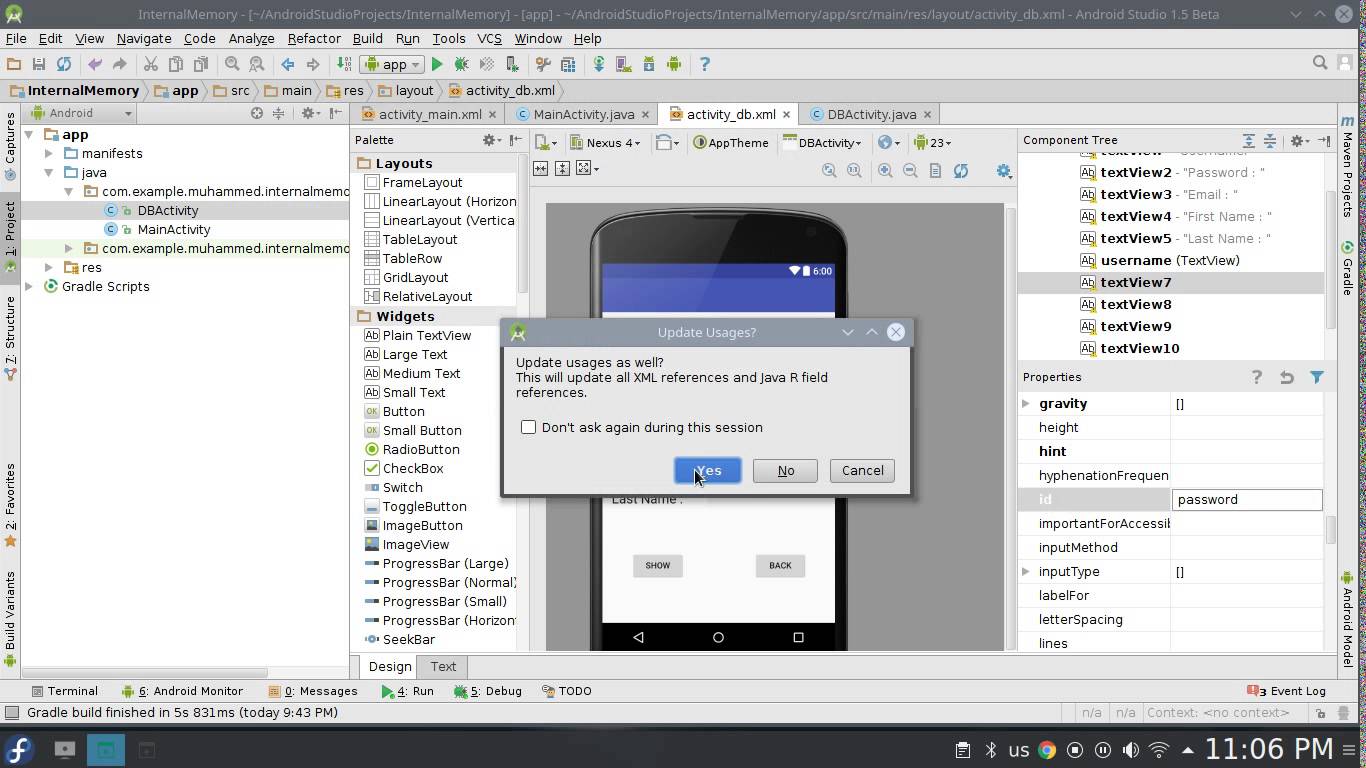This screenshot has height=768, width=1366.
Task: Synchronize files with the refresh toolbar icon
Action: click(65, 63)
